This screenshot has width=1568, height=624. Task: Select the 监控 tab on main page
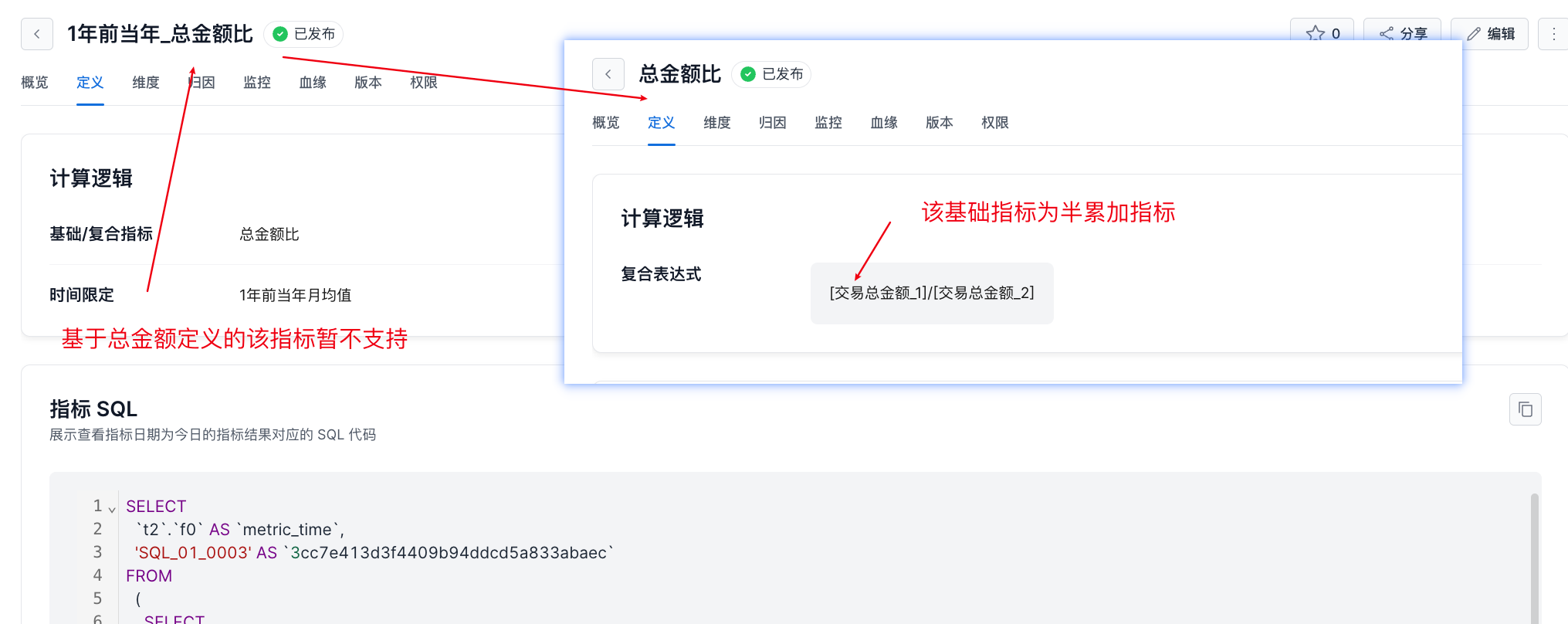pyautogui.click(x=257, y=83)
